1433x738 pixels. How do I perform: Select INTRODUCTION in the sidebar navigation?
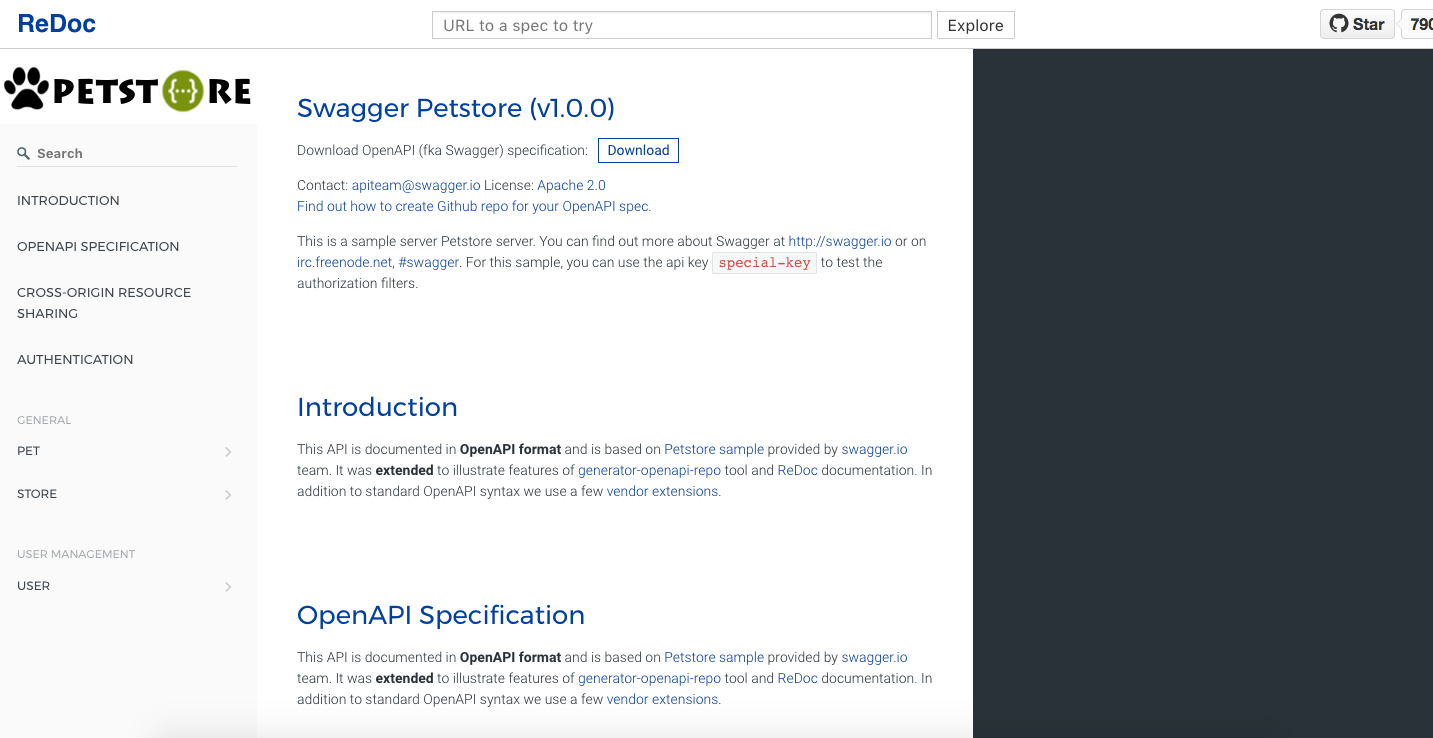[68, 200]
